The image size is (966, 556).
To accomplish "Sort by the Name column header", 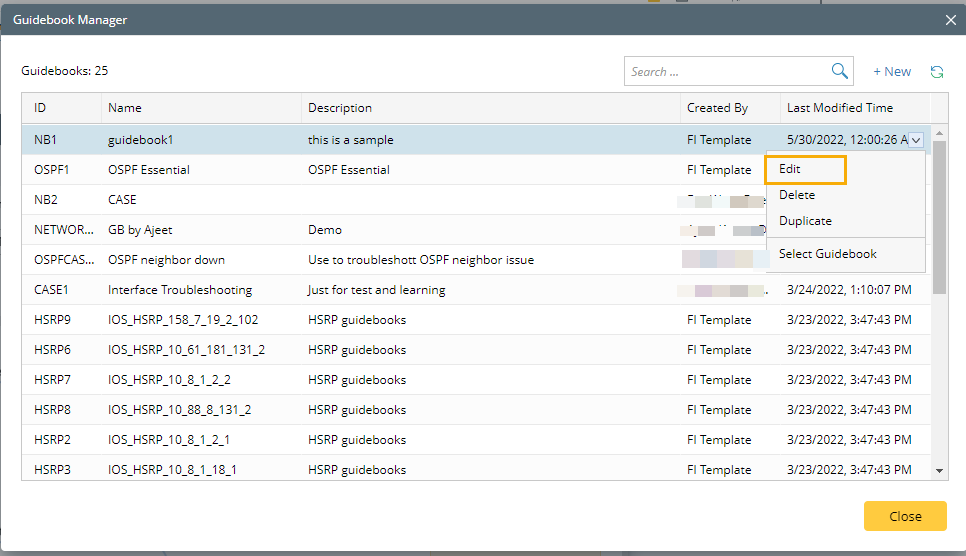I will pyautogui.click(x=125, y=108).
